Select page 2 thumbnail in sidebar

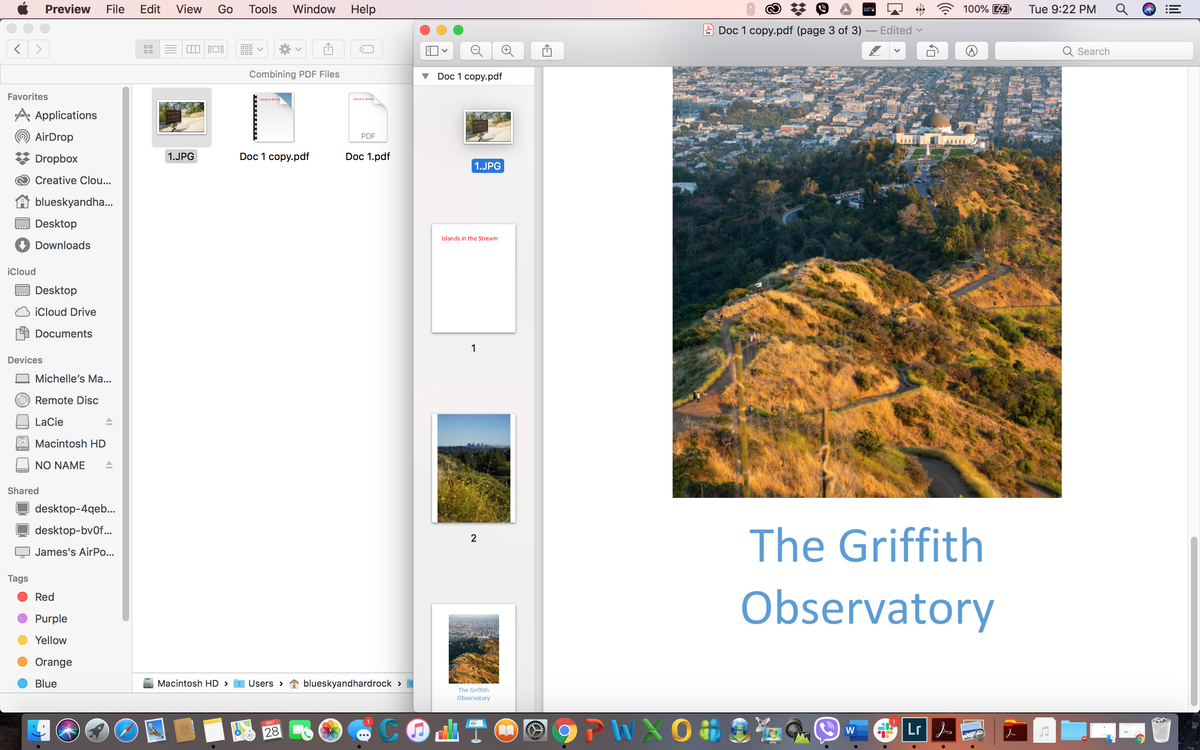(x=473, y=468)
